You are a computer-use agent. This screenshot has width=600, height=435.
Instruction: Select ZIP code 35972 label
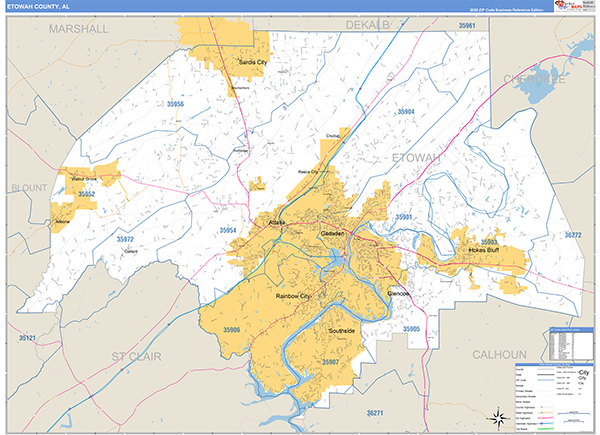click(x=125, y=239)
